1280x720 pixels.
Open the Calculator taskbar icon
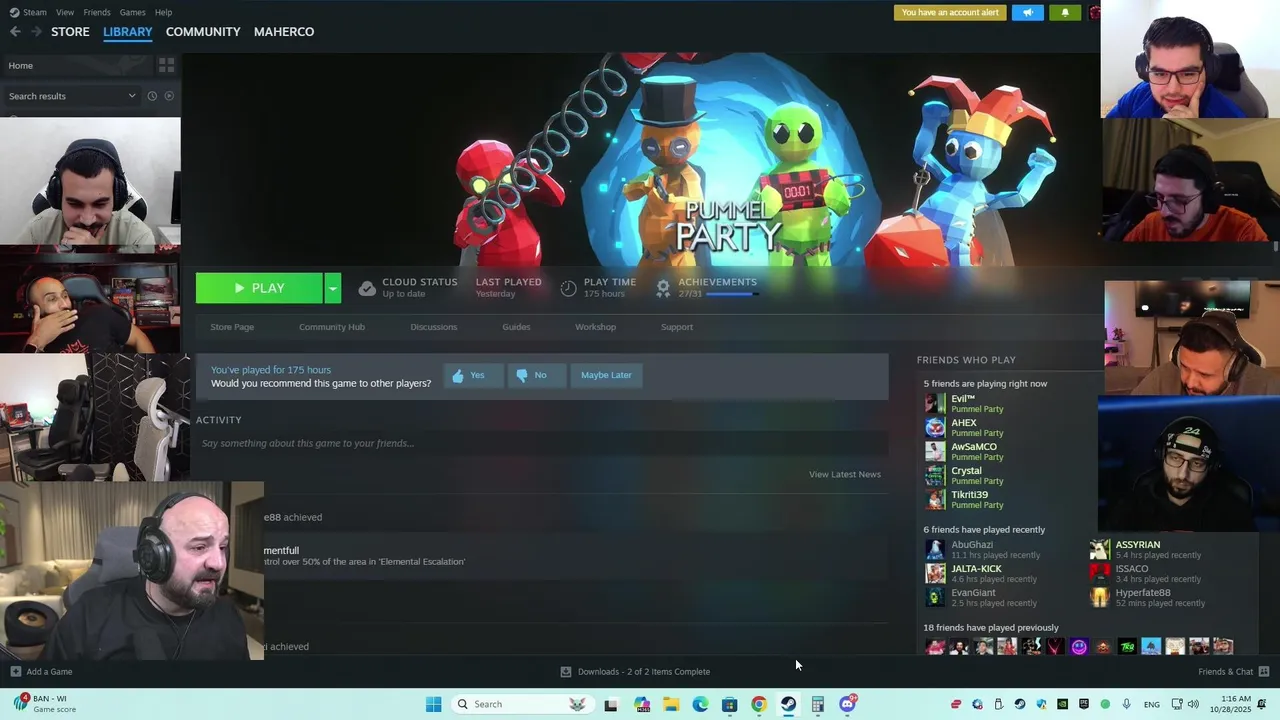[x=817, y=704]
